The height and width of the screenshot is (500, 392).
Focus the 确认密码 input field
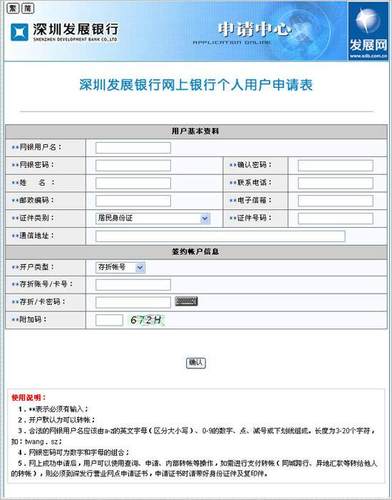point(335,165)
